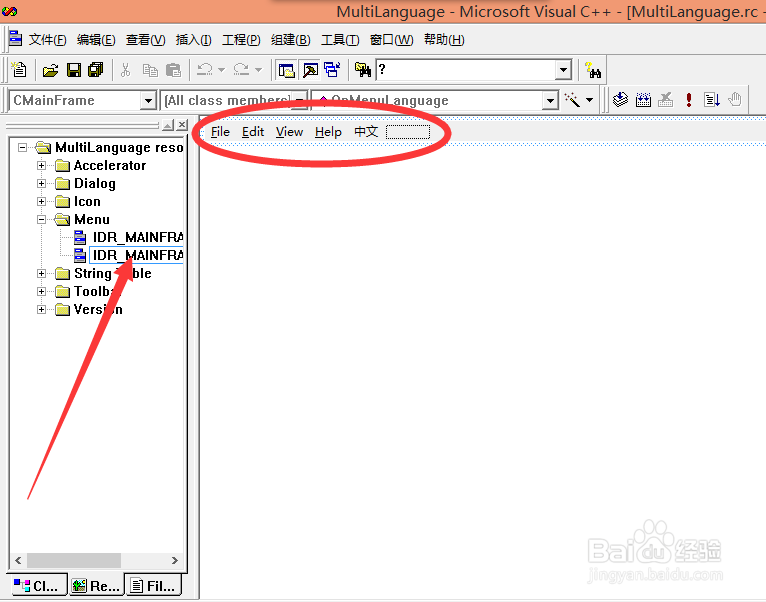Viewport: 766px width, 602px height.
Task: Open the Undo history dropdown arrow
Action: 221,70
